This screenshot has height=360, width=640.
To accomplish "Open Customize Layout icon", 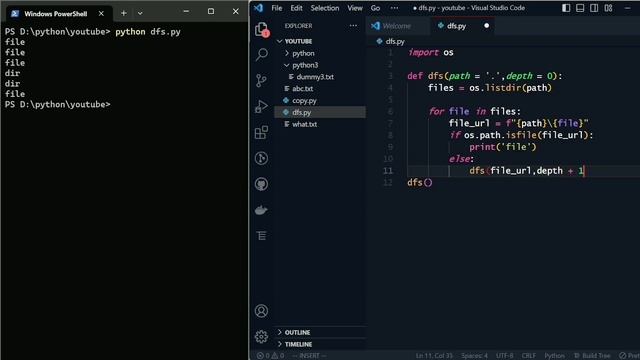I will pos(608,8).
